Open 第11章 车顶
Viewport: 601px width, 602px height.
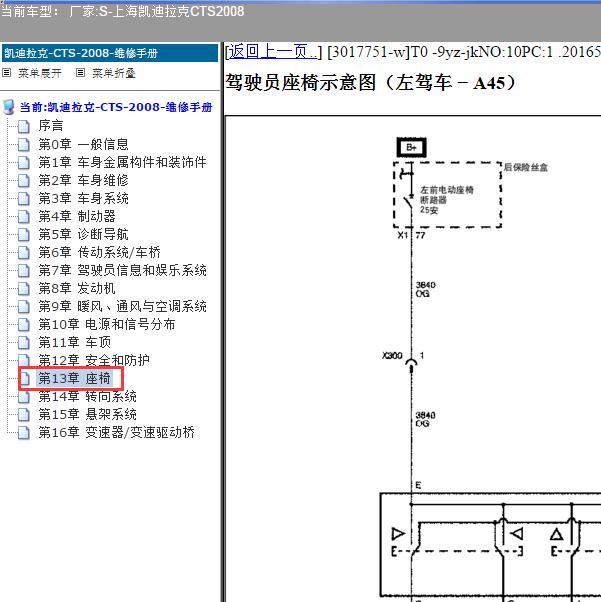[x=75, y=342]
